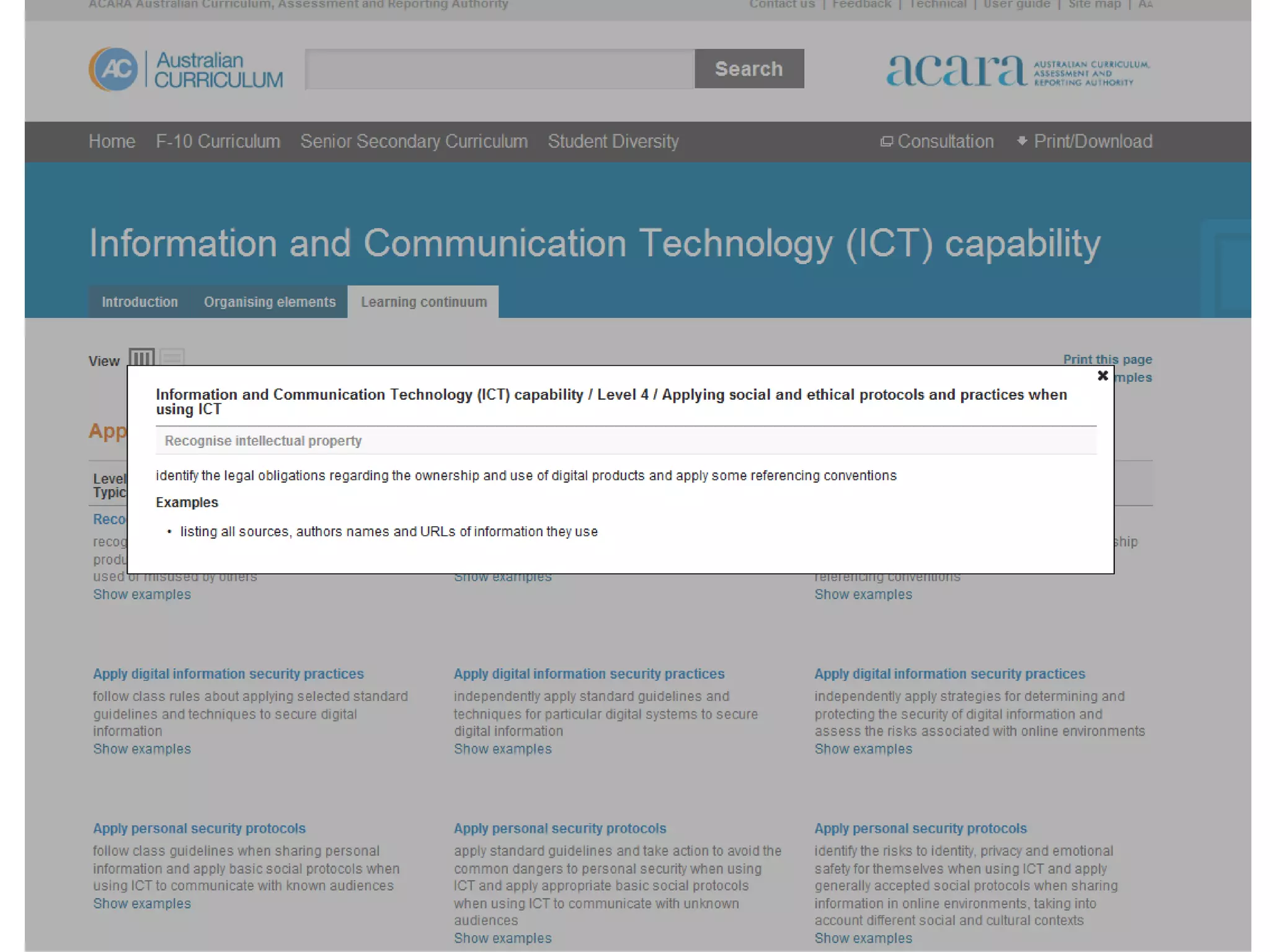This screenshot has width=1270, height=952.
Task: Open the Introduction tab
Action: (140, 302)
